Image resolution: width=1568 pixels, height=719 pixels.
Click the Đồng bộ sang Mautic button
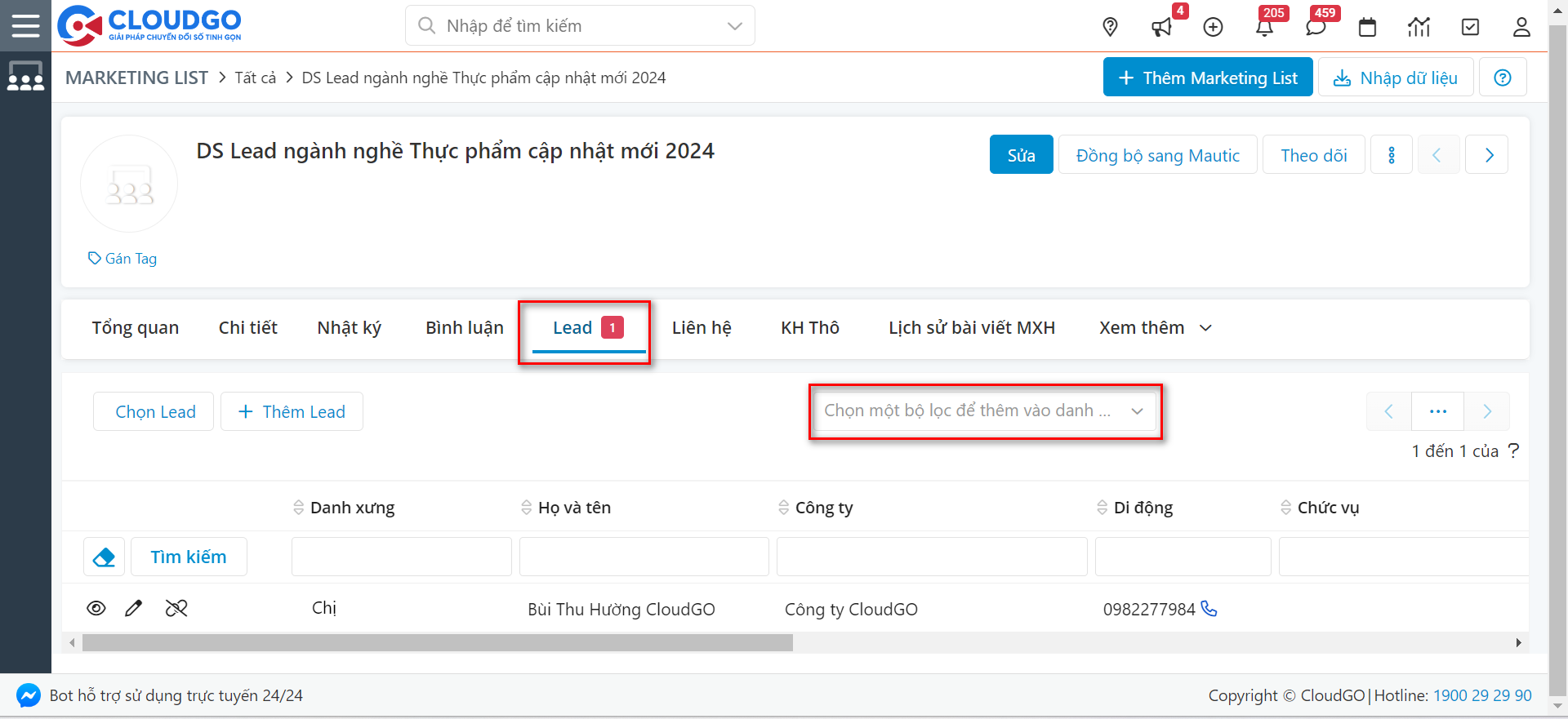[x=1157, y=155]
